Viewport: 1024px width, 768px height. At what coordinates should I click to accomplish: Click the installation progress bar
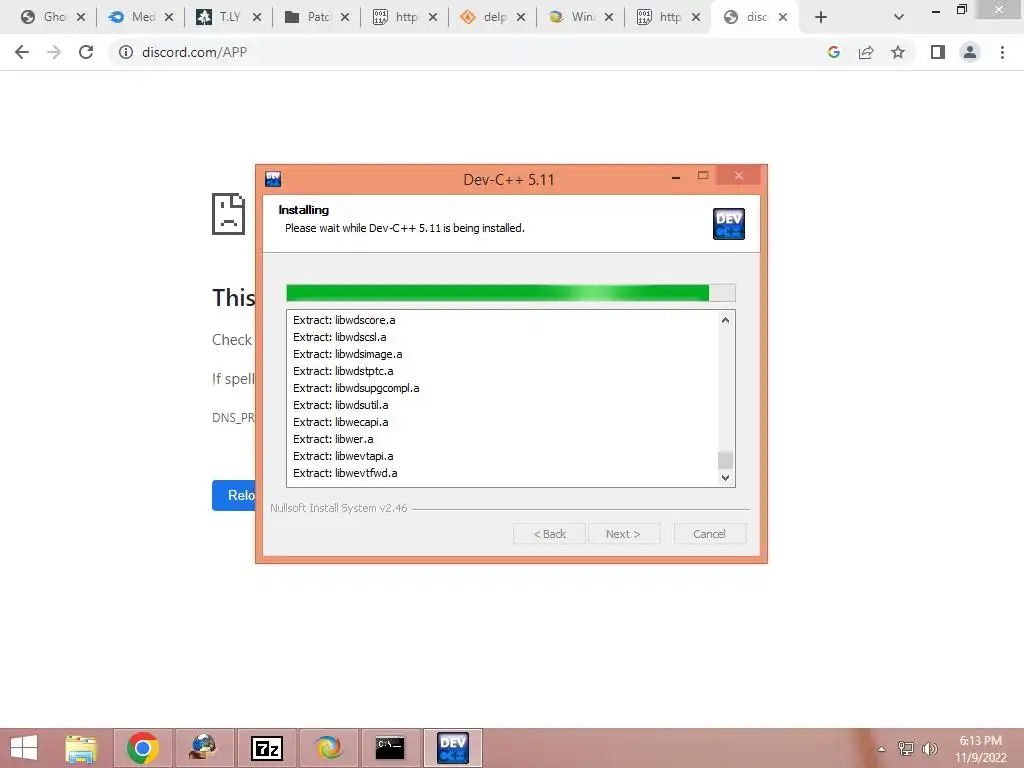[x=511, y=293]
